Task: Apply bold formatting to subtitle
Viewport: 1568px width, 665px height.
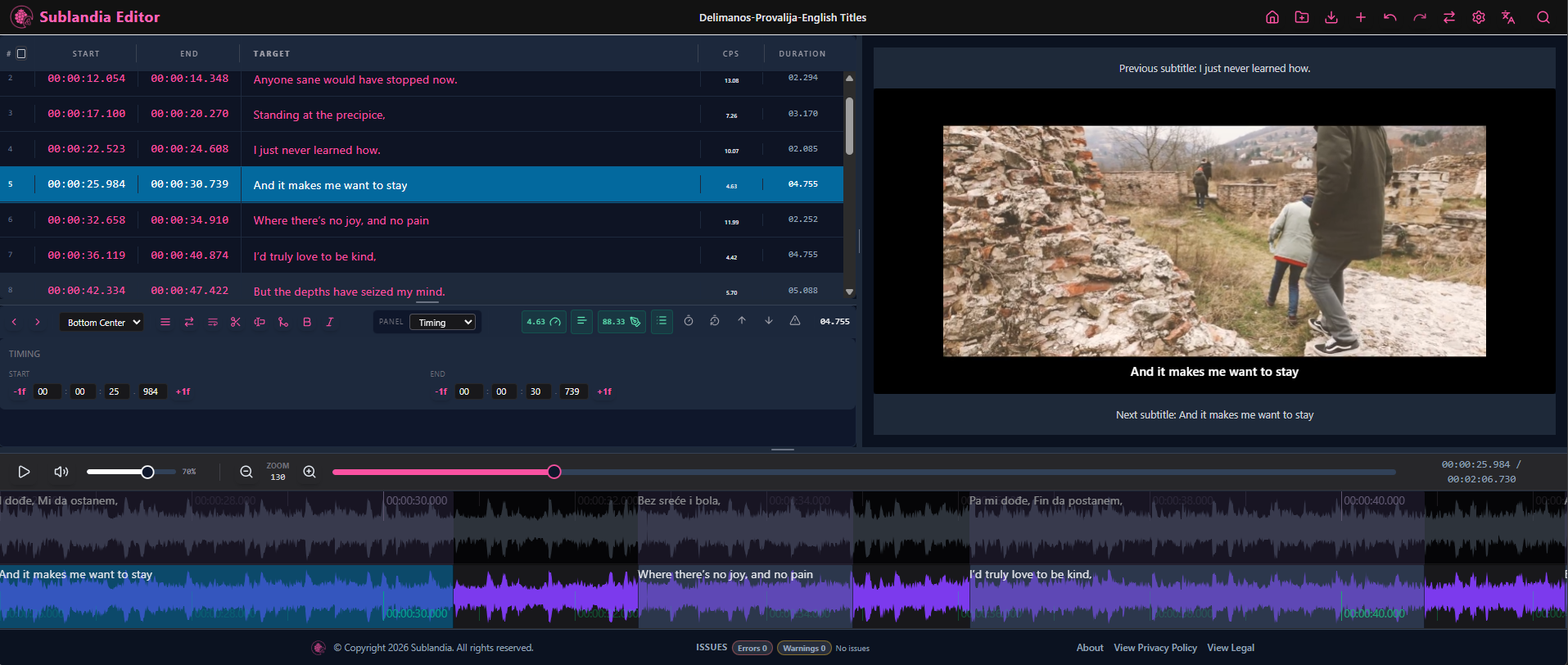Action: pyautogui.click(x=307, y=322)
